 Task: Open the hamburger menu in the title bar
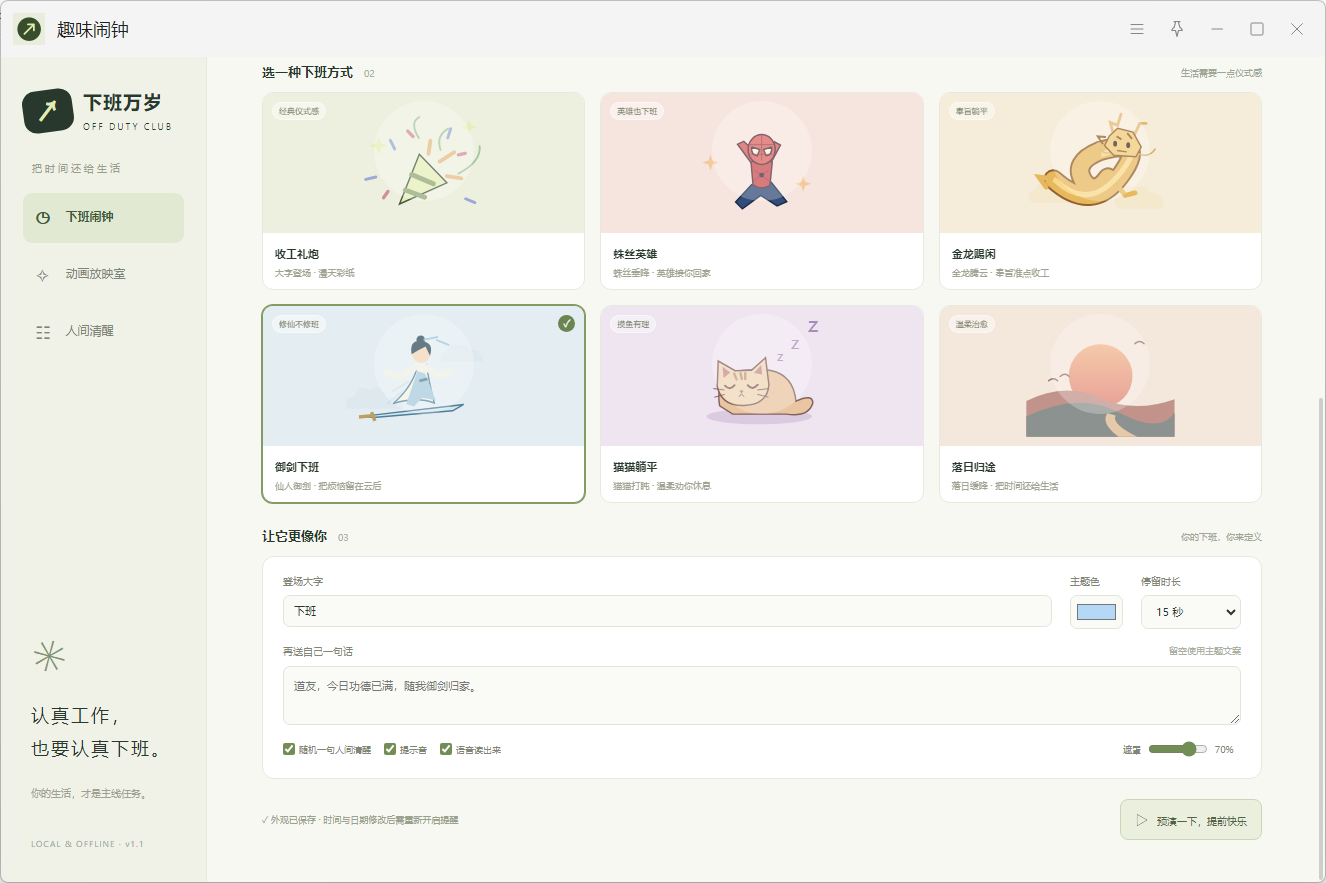point(1137,30)
